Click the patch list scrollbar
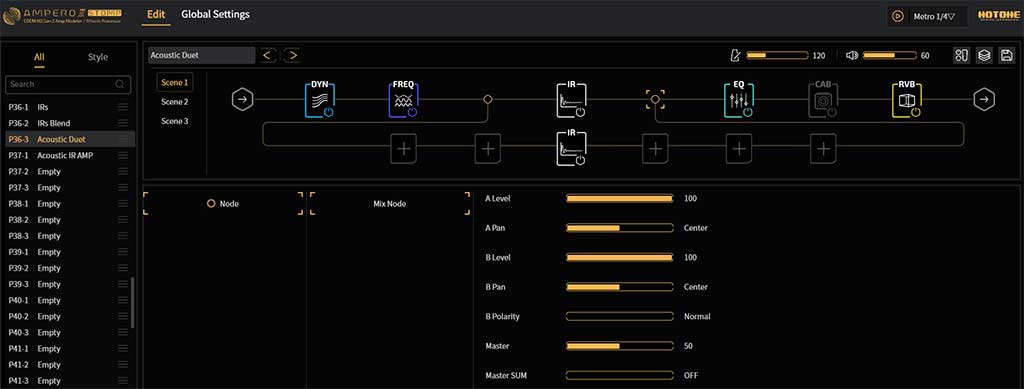 coord(133,302)
